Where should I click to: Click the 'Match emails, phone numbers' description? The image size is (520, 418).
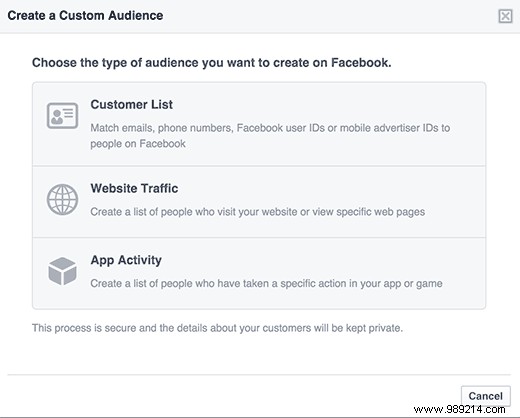pyautogui.click(x=270, y=136)
